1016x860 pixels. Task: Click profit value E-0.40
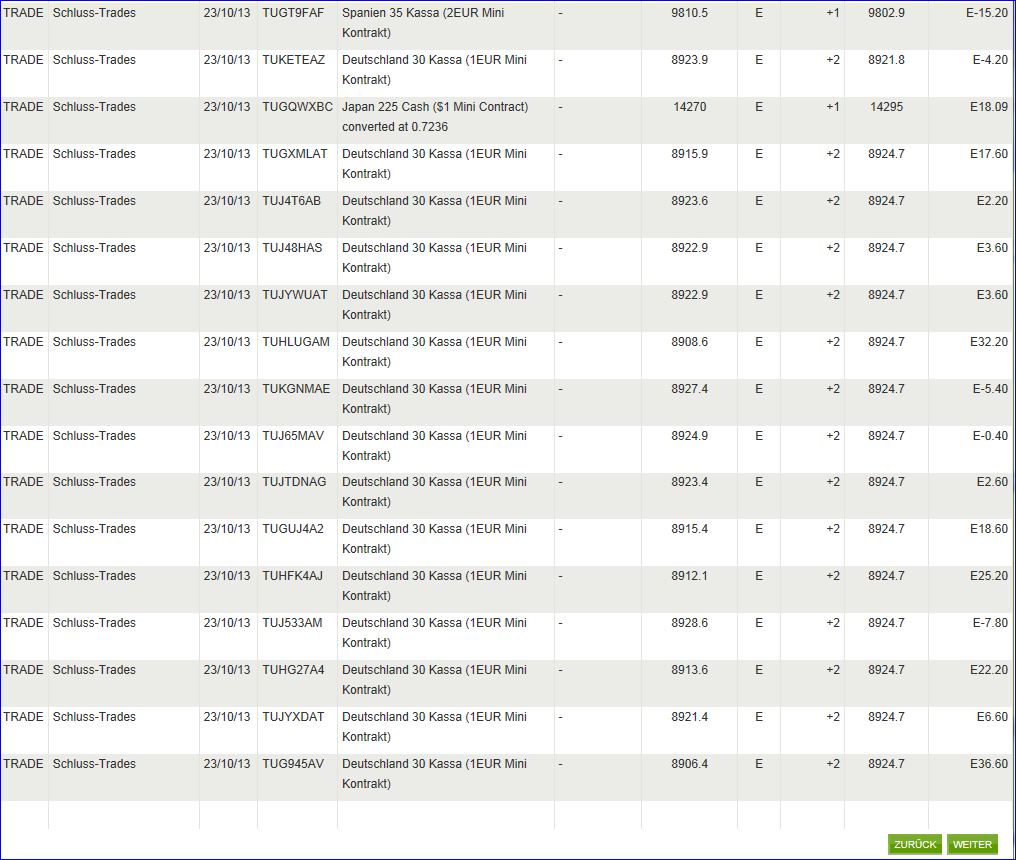(990, 436)
